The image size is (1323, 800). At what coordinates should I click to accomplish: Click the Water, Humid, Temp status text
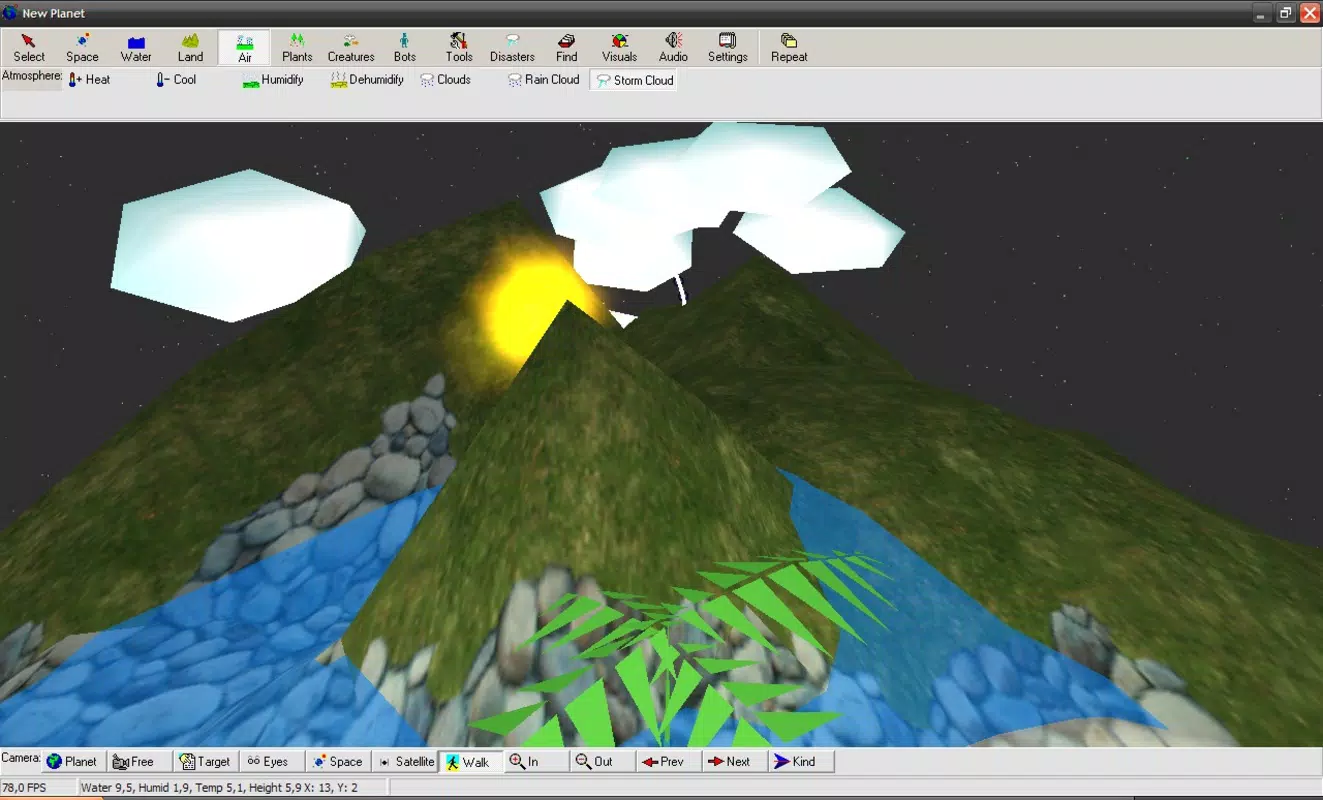pos(219,788)
